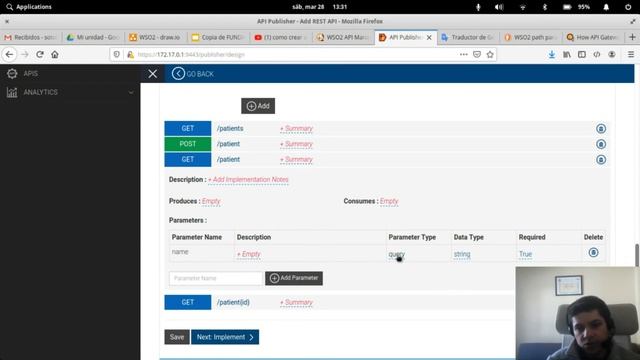The image size is (640, 360).
Task: Switch to the Copia de FUN tab
Action: pyautogui.click(x=218, y=37)
